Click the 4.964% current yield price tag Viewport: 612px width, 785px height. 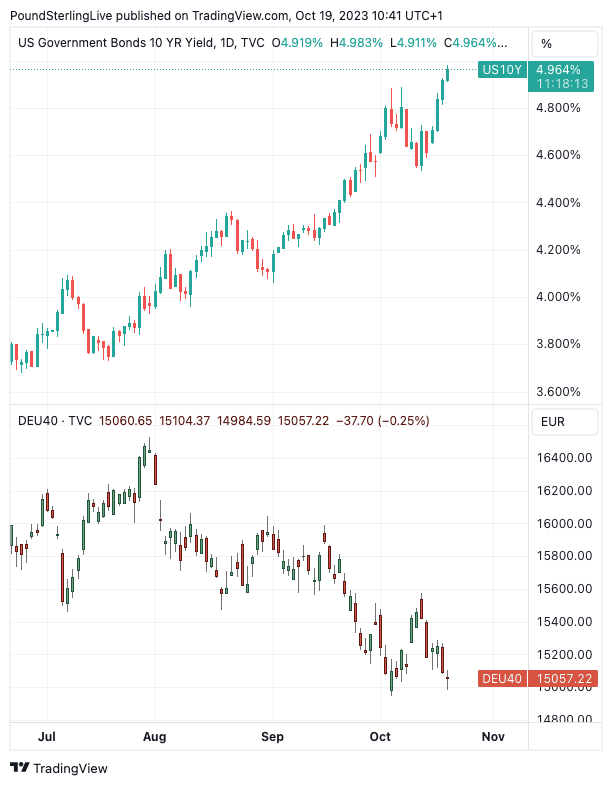(558, 70)
